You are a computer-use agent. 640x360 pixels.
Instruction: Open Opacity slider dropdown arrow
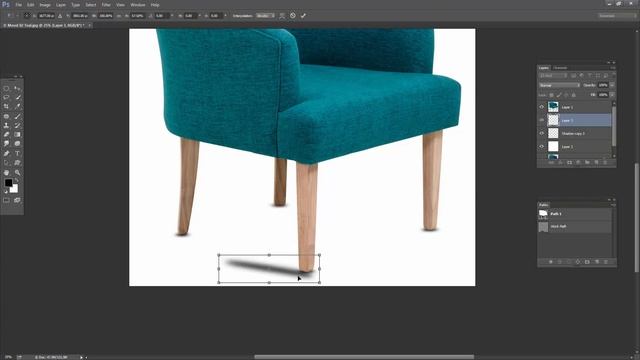pos(612,85)
